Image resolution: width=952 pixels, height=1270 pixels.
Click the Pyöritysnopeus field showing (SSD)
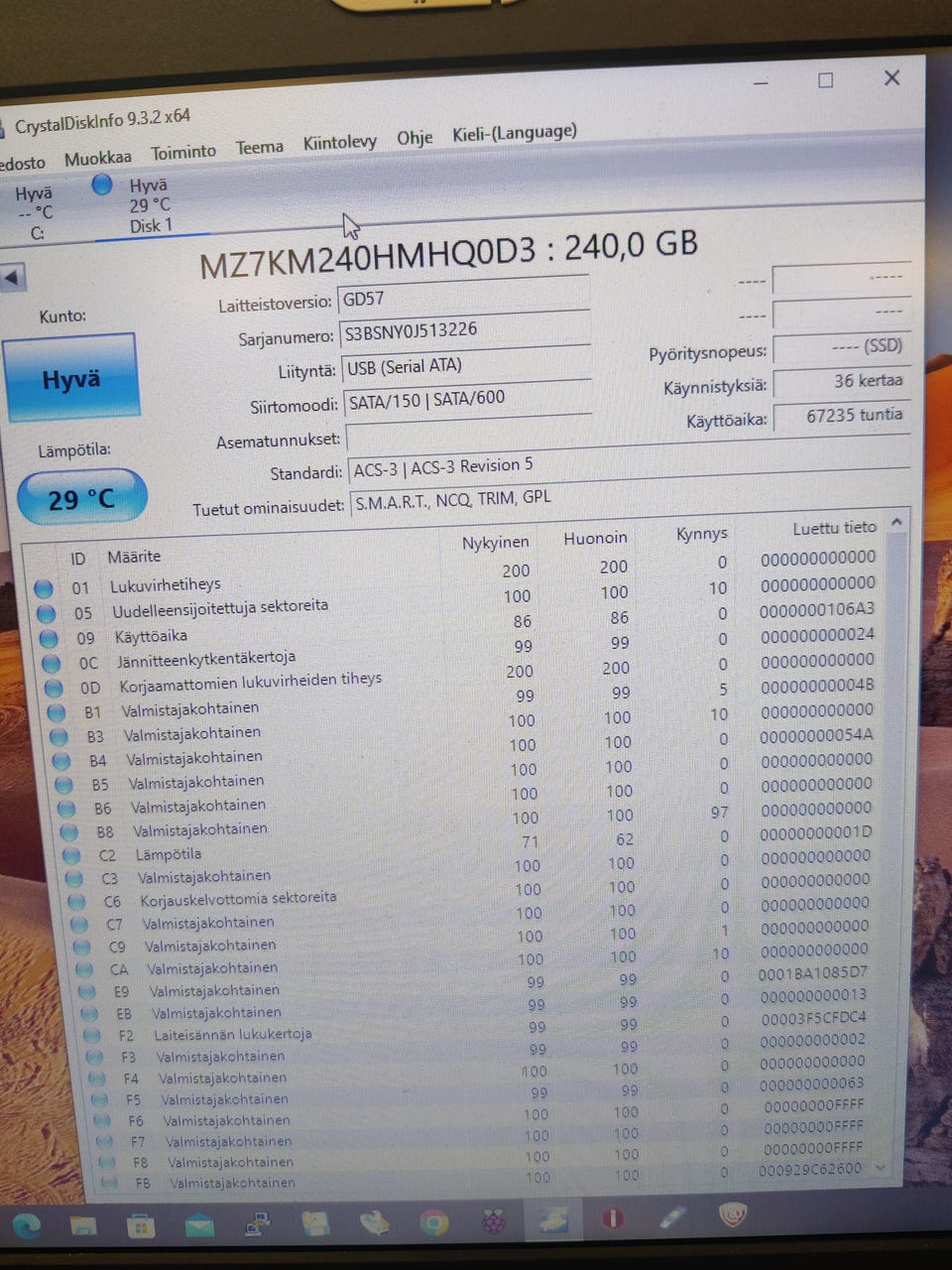(x=842, y=347)
